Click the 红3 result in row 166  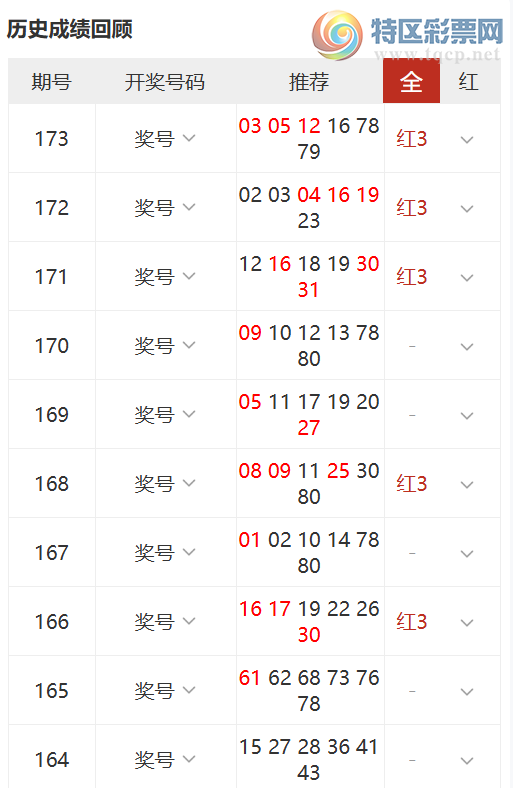coord(412,622)
